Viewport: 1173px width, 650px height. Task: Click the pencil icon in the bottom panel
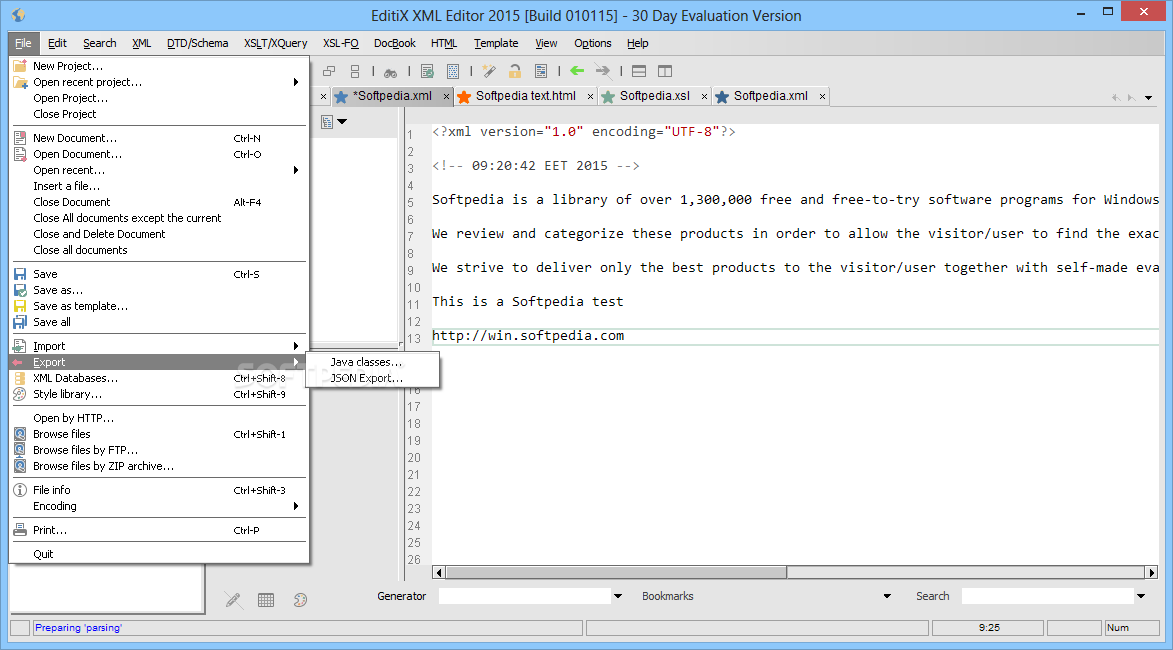click(233, 600)
